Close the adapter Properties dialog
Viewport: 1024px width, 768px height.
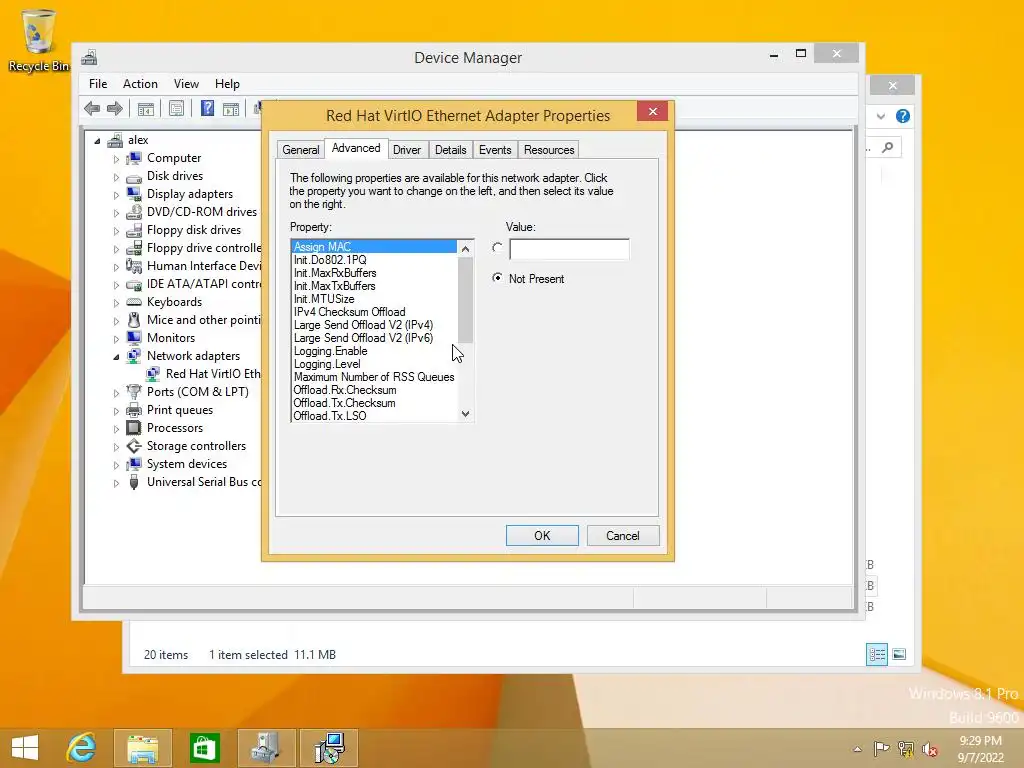pyautogui.click(x=652, y=112)
